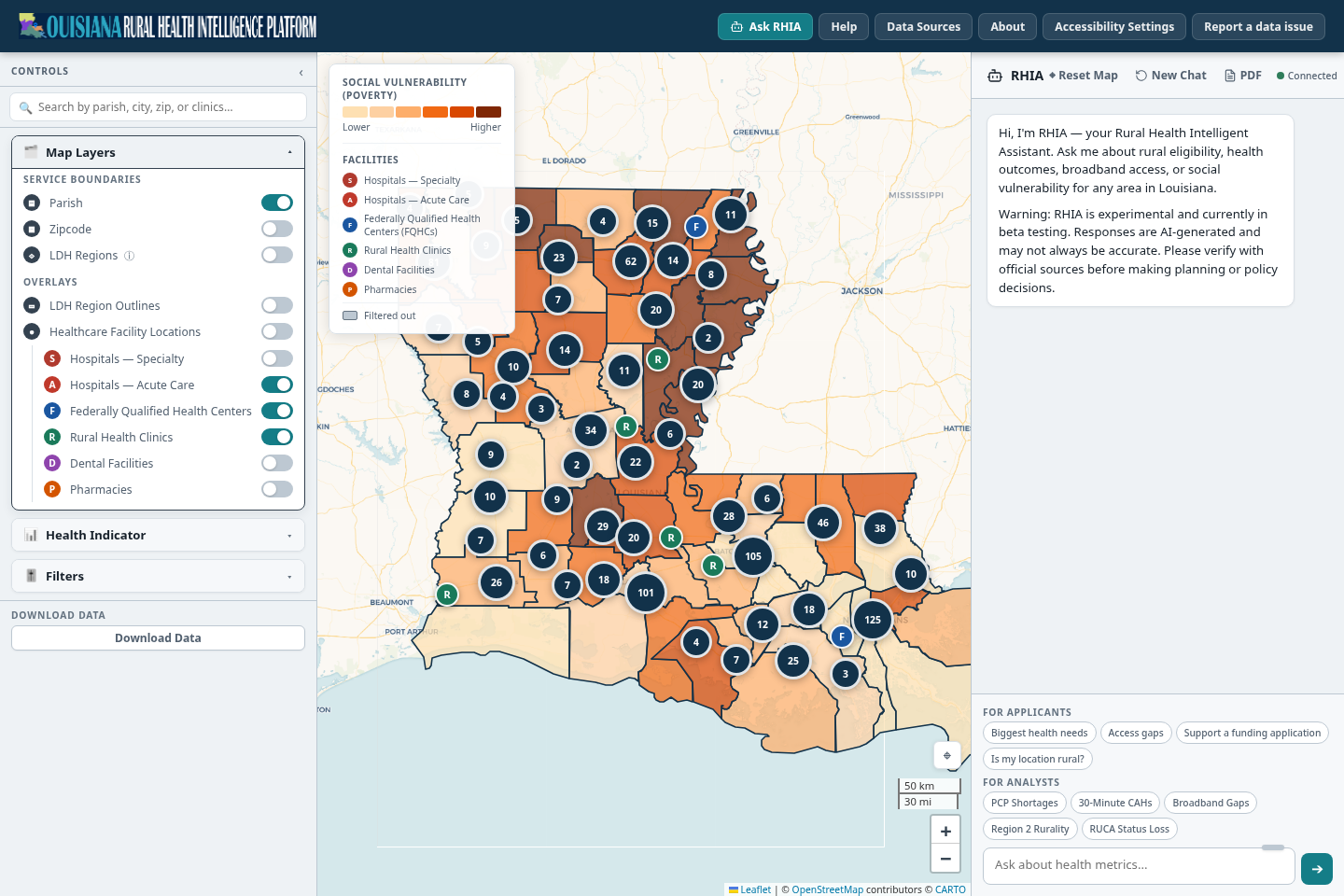Open Data Sources from top bar
This screenshot has width=1344, height=896.
(x=923, y=26)
